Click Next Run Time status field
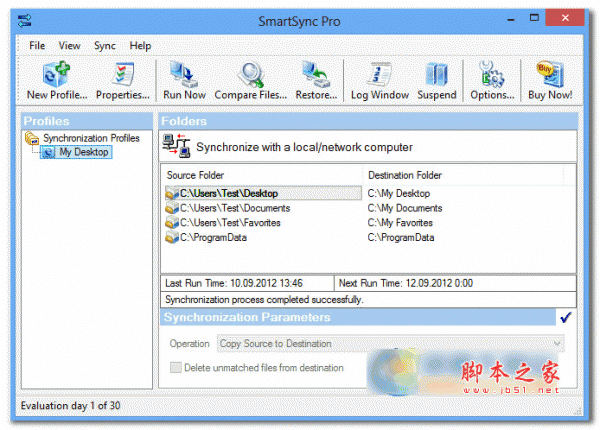The width and height of the screenshot is (600, 430). coord(455,283)
